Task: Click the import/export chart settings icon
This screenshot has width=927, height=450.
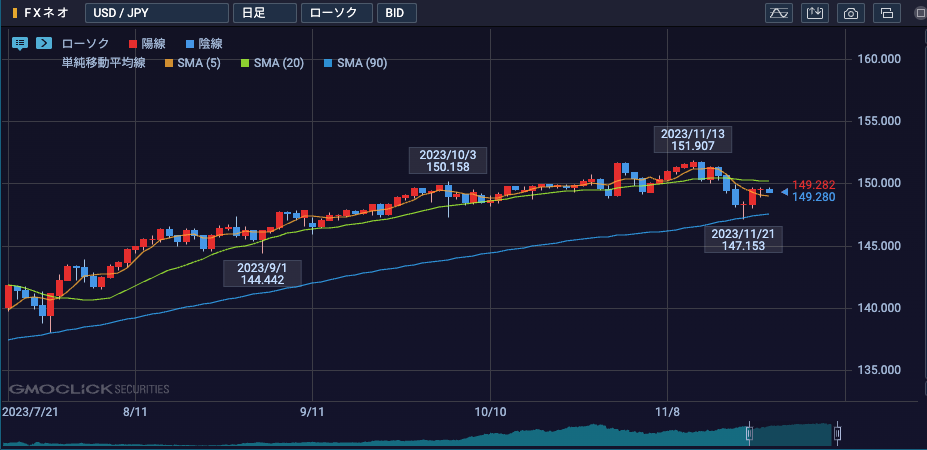Action: coord(815,13)
